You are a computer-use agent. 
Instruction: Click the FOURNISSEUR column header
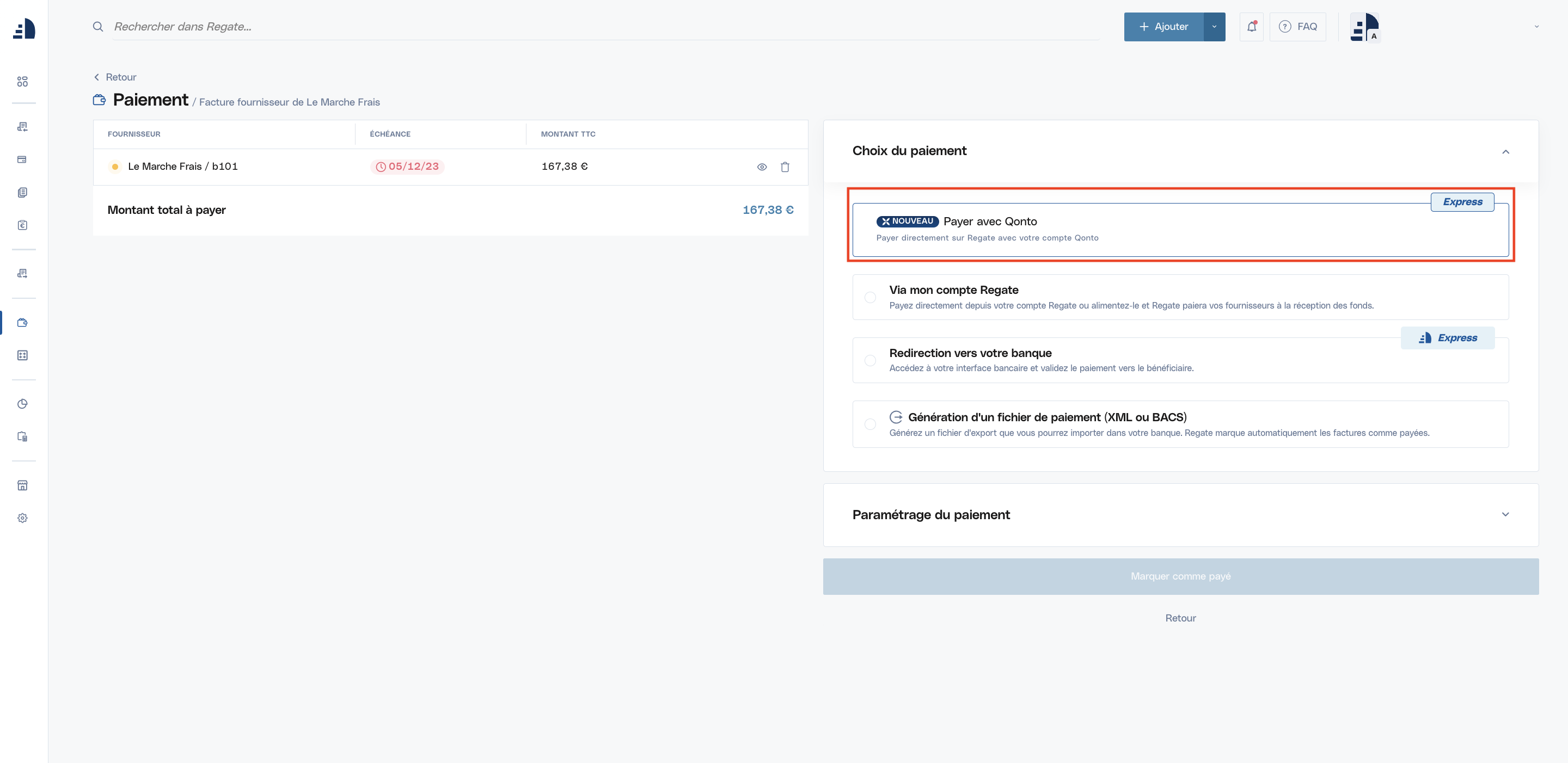pos(134,134)
